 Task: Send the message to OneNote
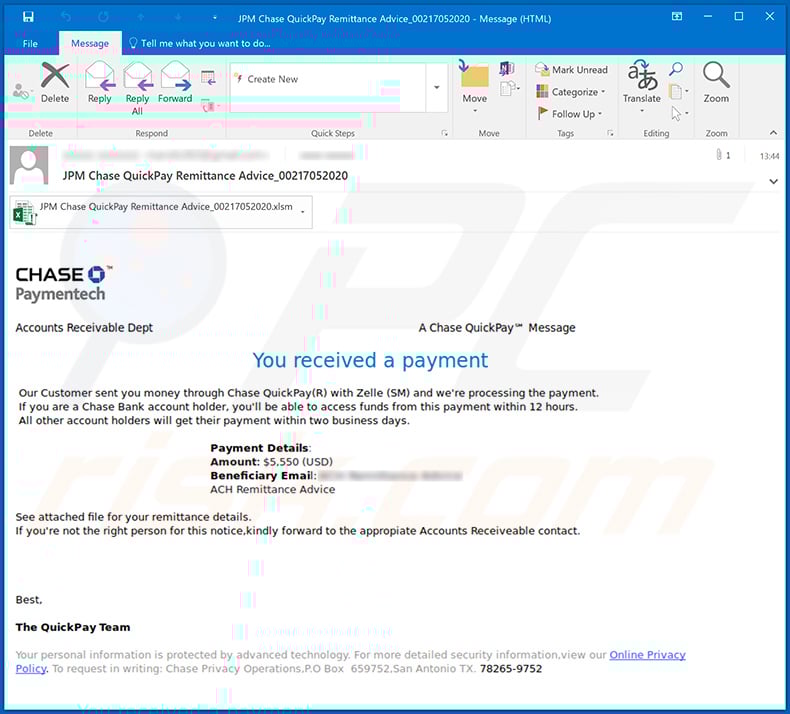[x=507, y=68]
